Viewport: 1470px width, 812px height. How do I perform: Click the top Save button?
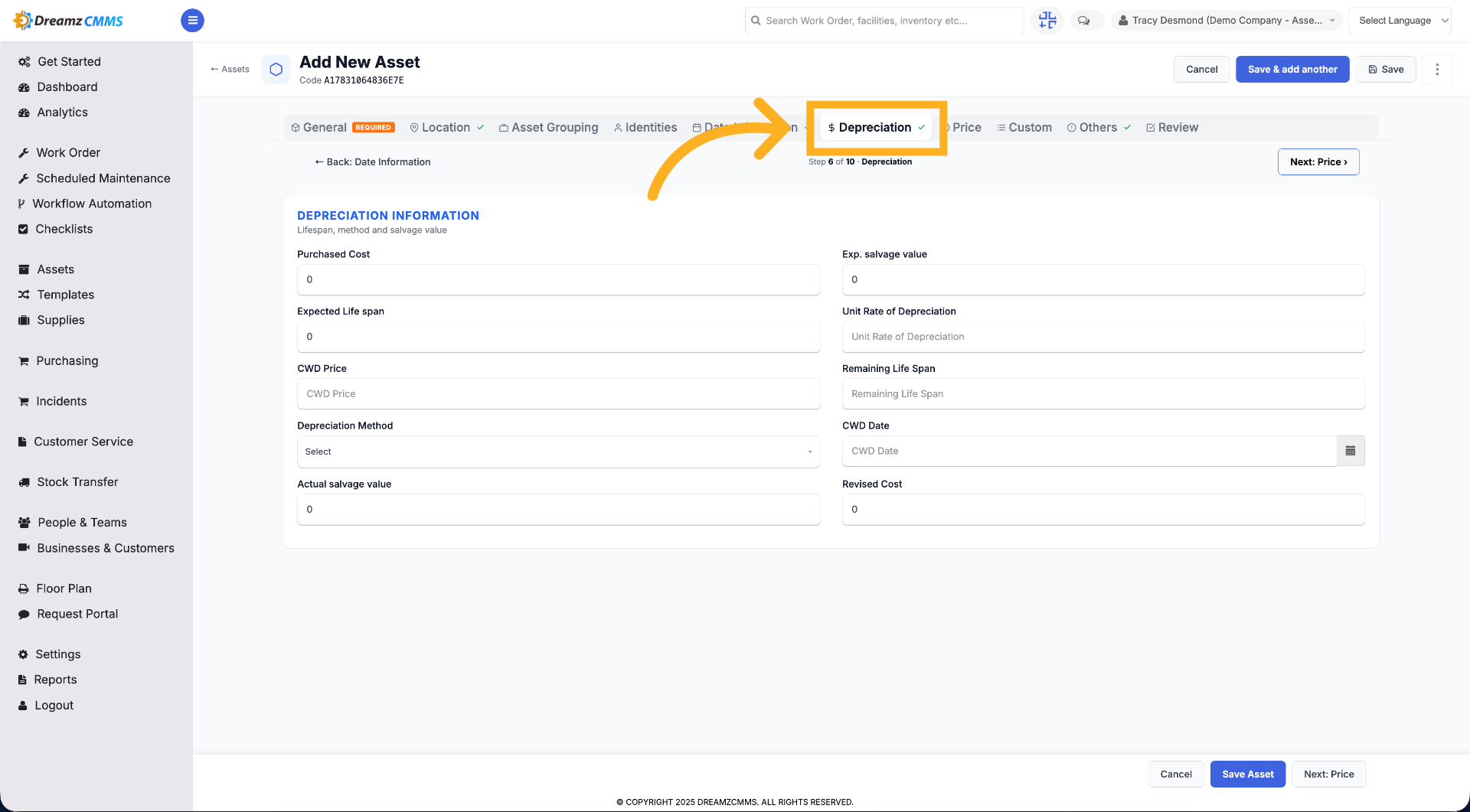pos(1386,70)
